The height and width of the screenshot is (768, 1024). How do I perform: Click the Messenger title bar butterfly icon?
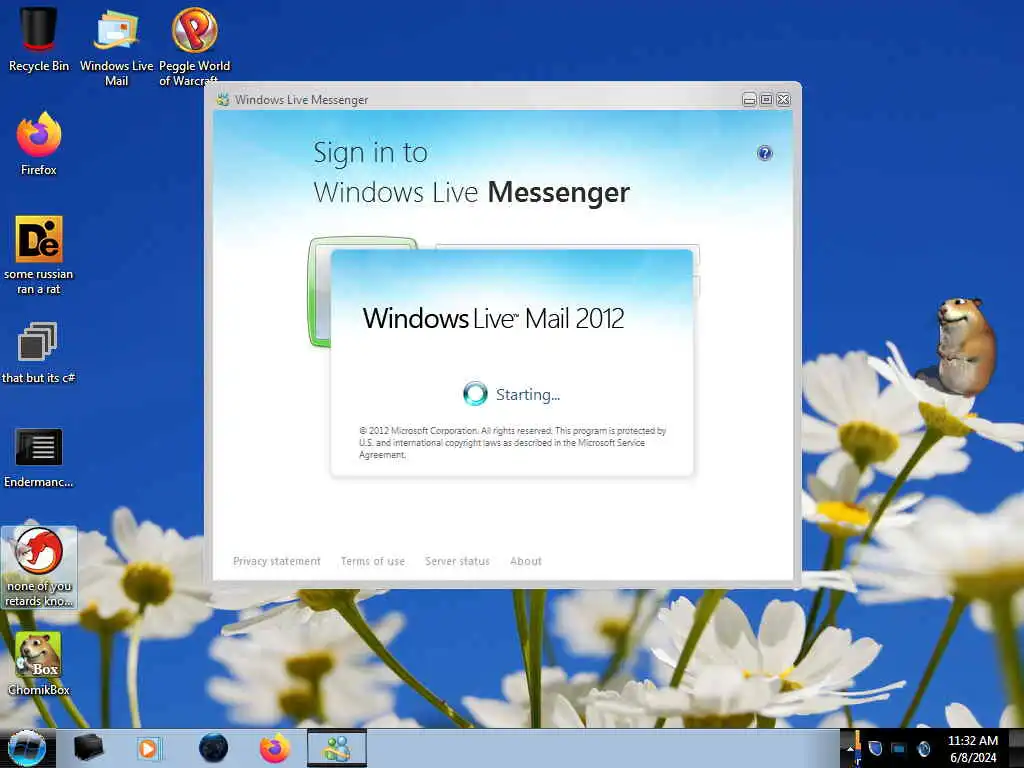tap(223, 100)
